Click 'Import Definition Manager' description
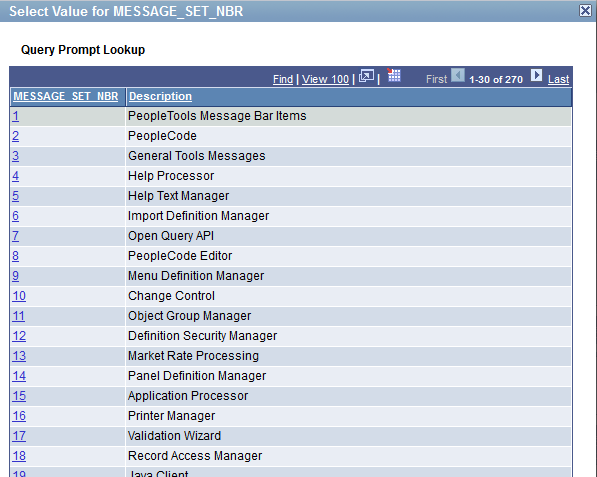The width and height of the screenshot is (597, 477). click(x=198, y=216)
